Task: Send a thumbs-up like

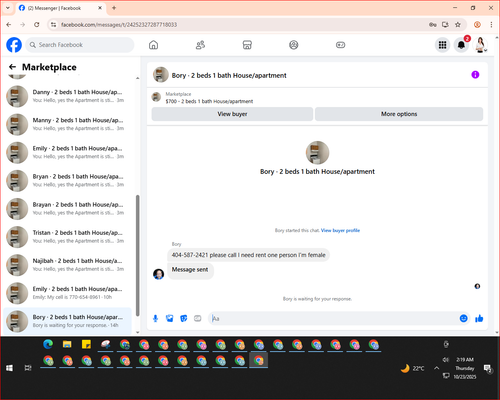Action: click(479, 318)
